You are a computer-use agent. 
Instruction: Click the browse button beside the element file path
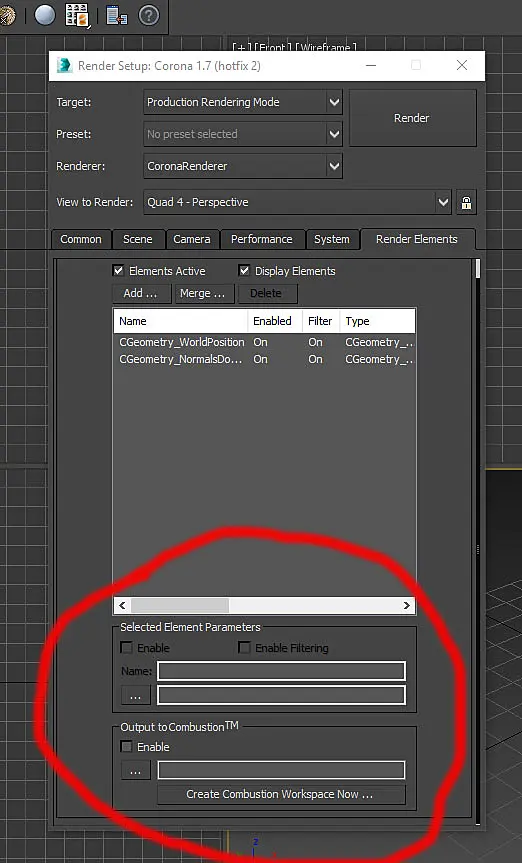coord(135,696)
